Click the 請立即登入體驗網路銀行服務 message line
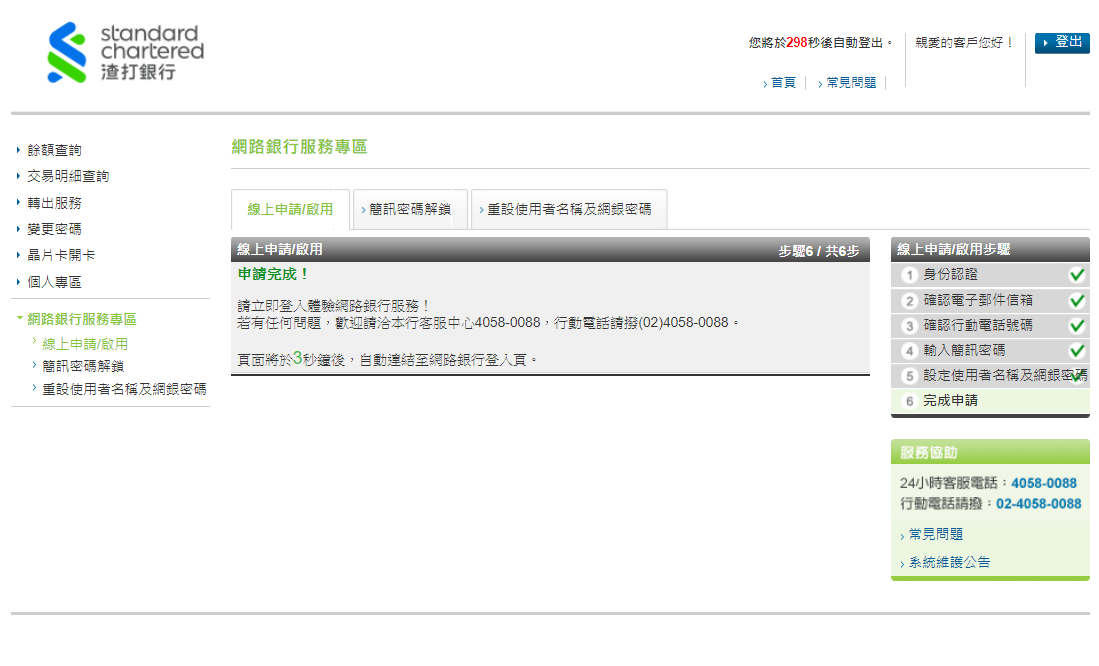 (x=334, y=306)
